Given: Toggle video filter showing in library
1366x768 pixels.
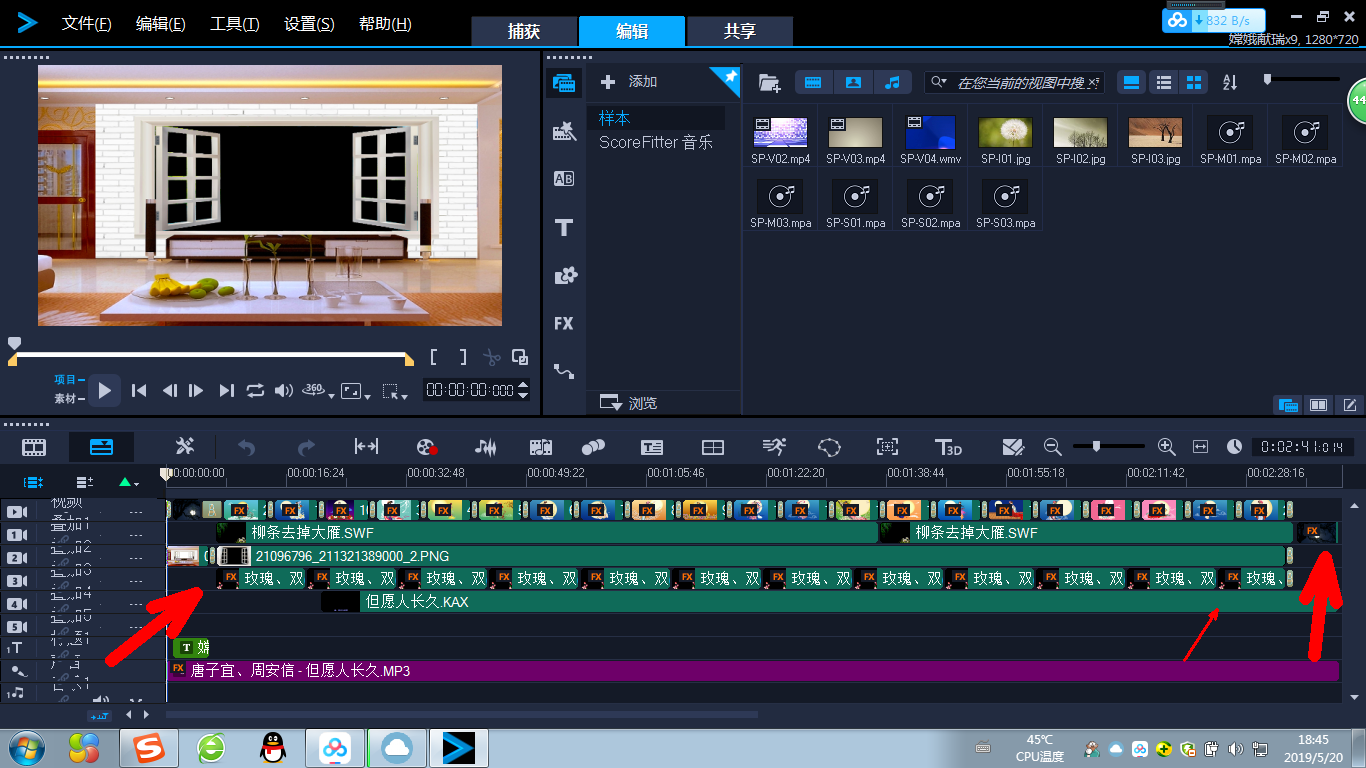Looking at the screenshot, I should (813, 83).
